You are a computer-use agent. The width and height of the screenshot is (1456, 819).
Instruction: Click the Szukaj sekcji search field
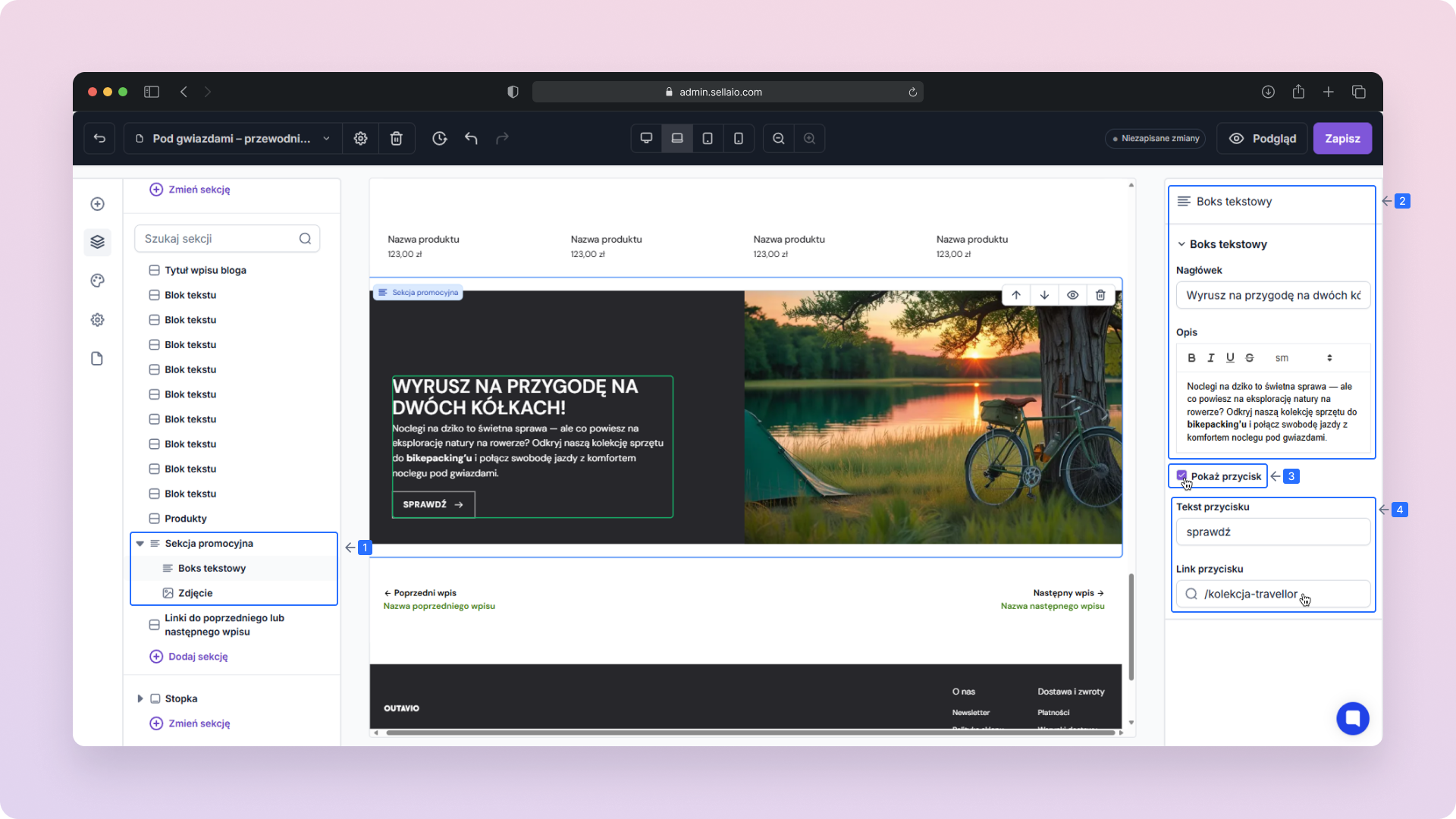pyautogui.click(x=218, y=239)
